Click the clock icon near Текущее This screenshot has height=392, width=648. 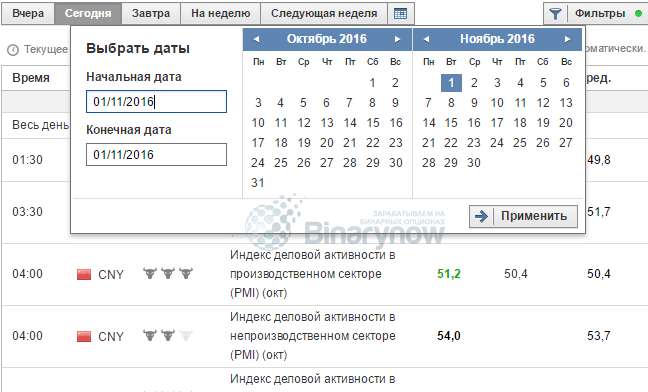(13, 50)
